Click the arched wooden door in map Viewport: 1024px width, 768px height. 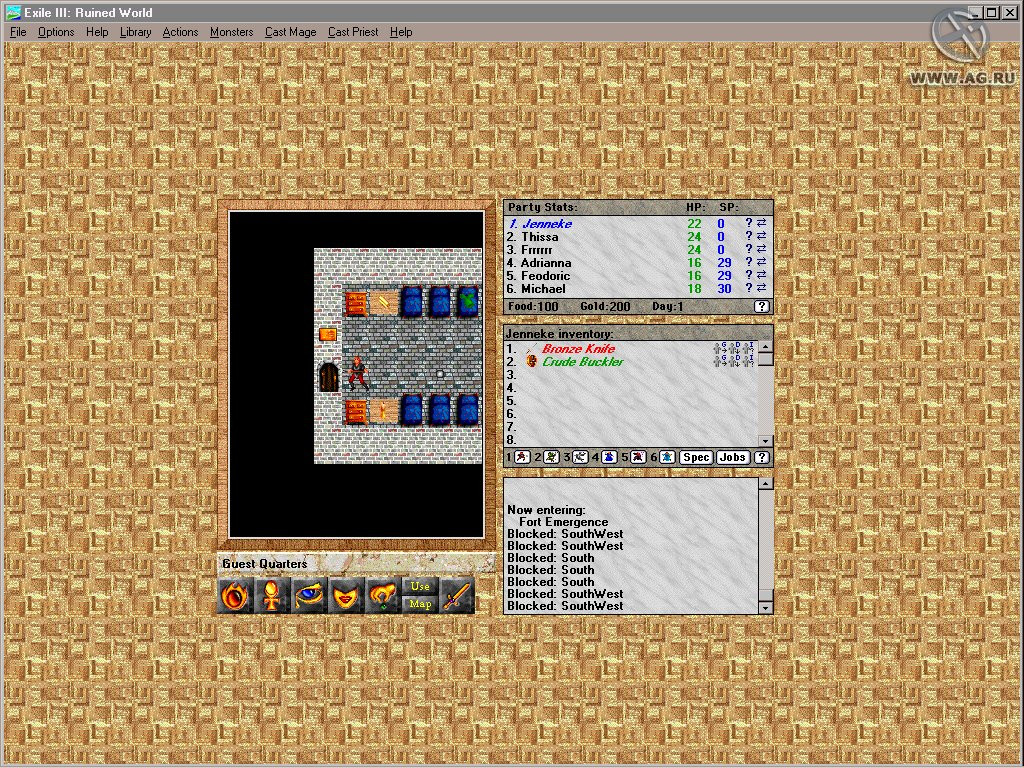pos(328,377)
